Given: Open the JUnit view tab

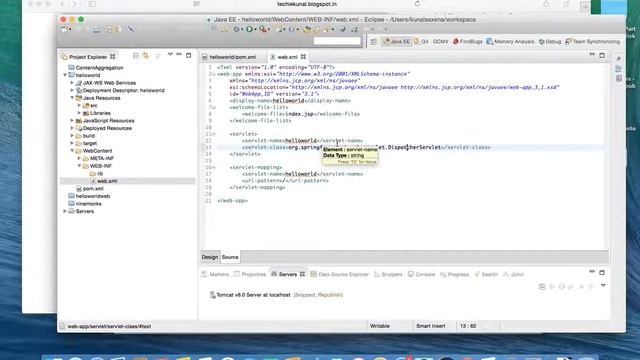Looking at the screenshot, I should point(513,274).
